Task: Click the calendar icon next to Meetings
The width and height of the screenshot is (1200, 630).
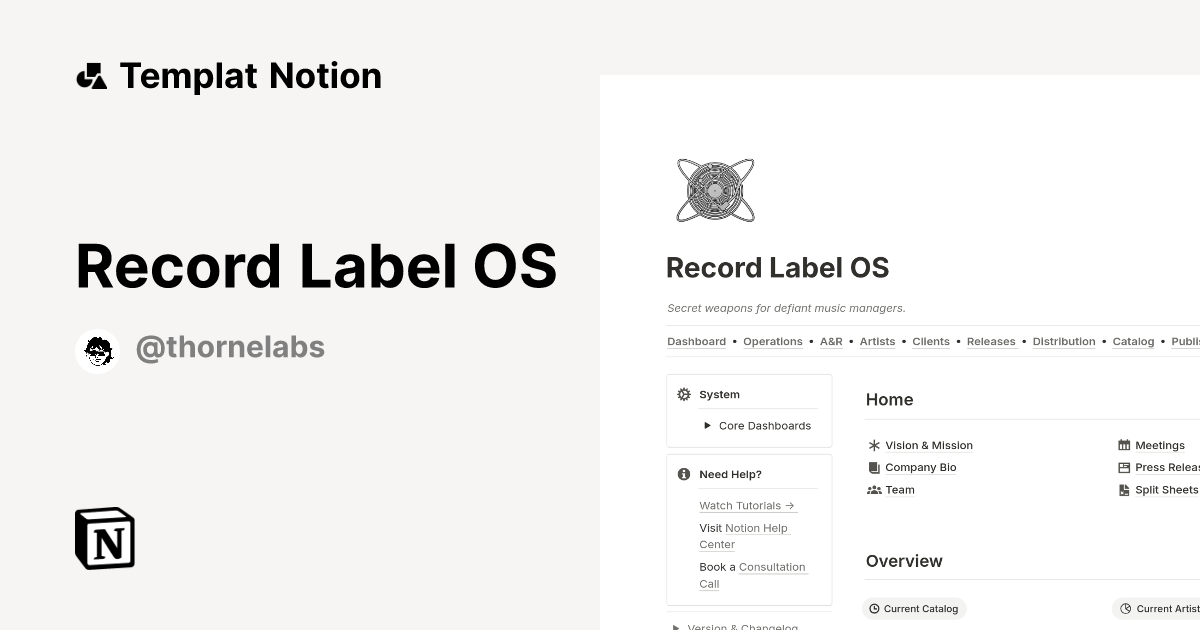Action: pyautogui.click(x=1123, y=445)
